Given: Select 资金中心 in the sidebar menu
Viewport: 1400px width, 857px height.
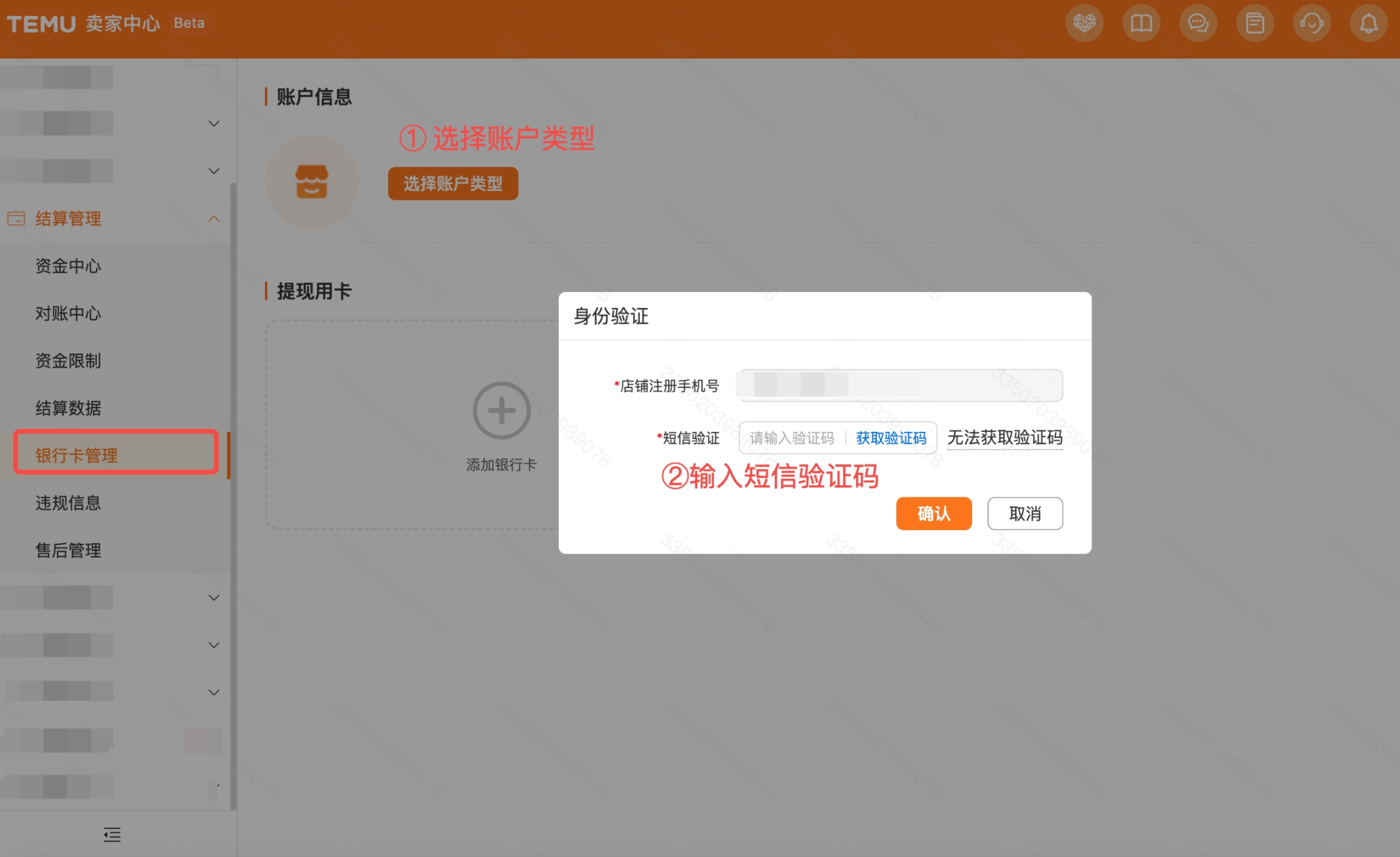Looking at the screenshot, I should [67, 267].
